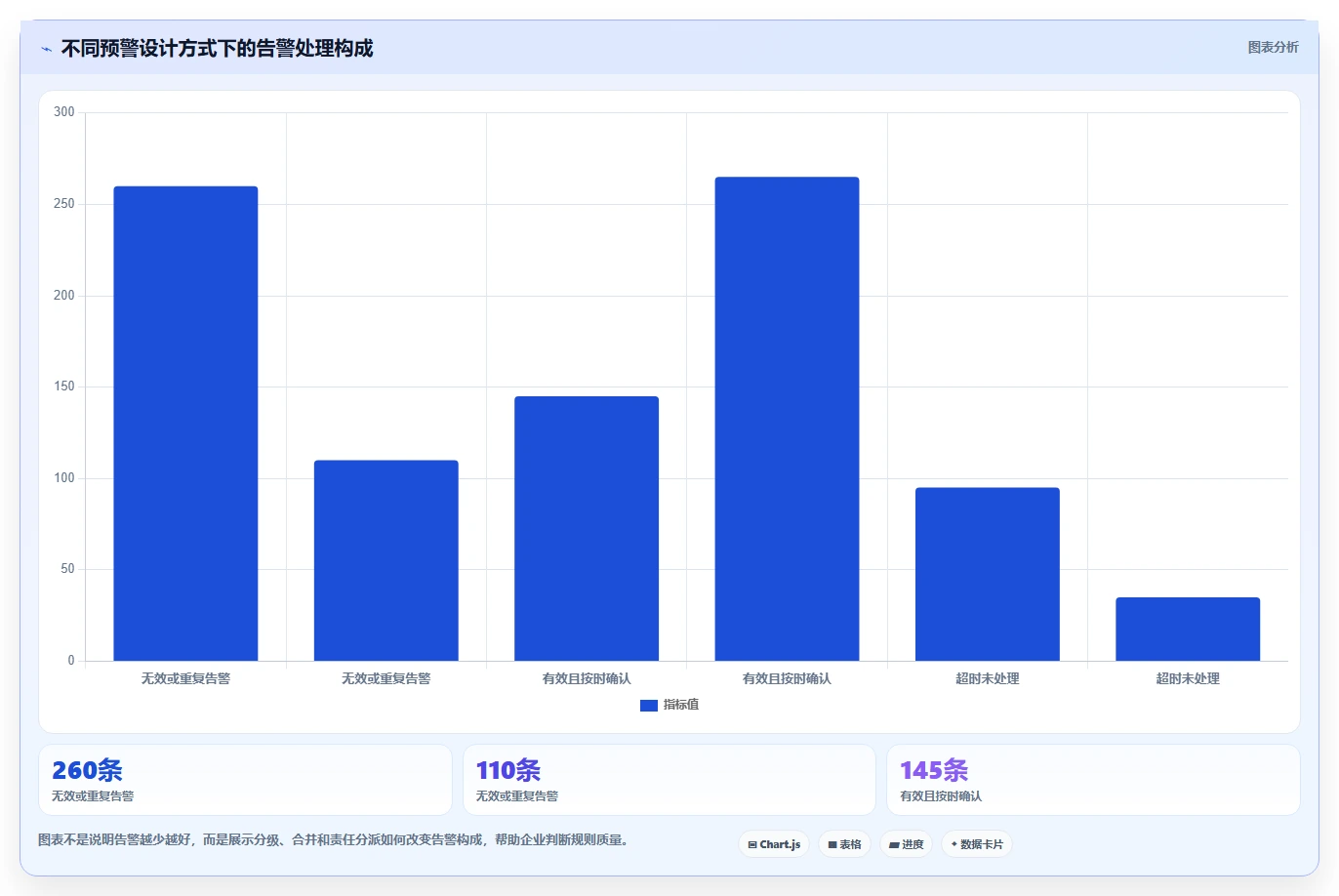Open the 图表分析 label in the header
Viewport: 1339px width, 896px height.
[x=1273, y=47]
